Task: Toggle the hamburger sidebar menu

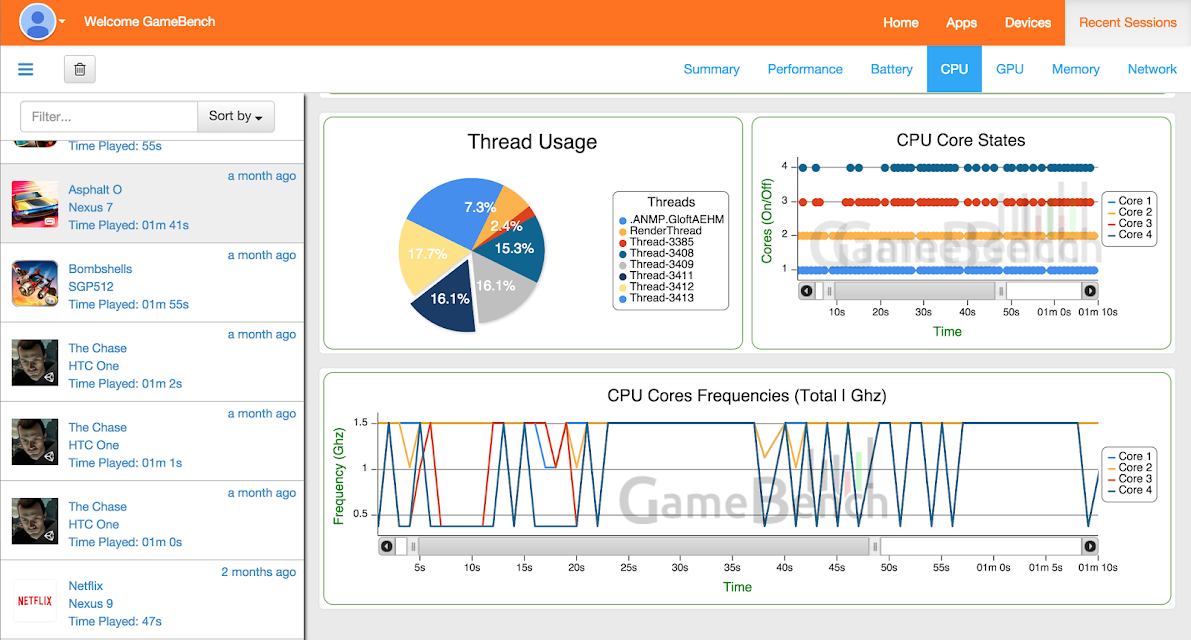Action: (26, 69)
